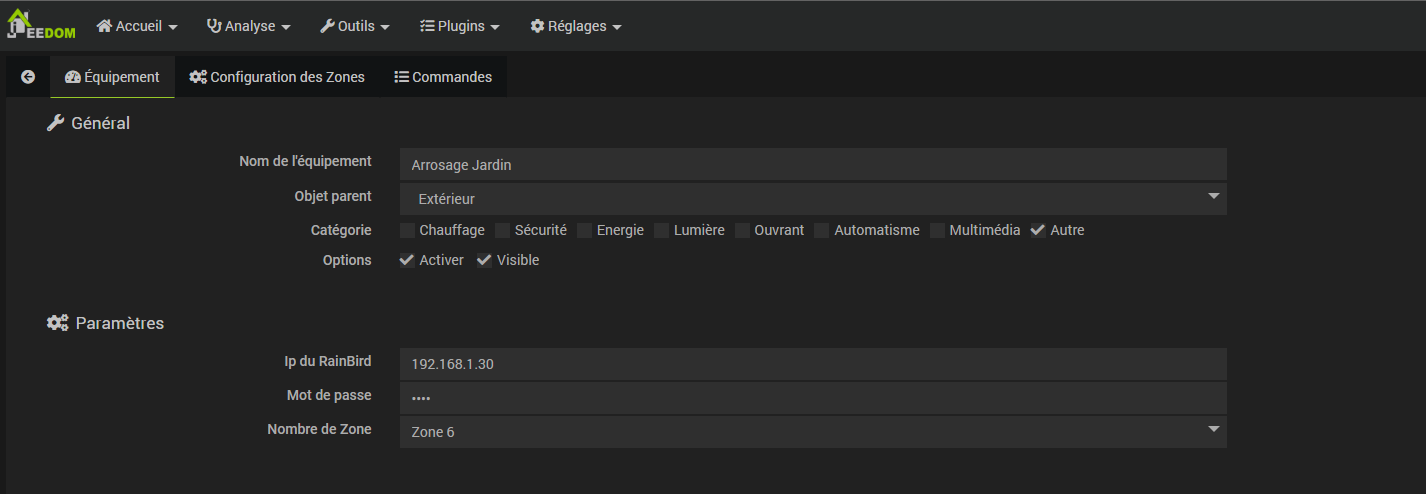Click the gear icon beside Réglages
The width and height of the screenshot is (1426, 494).
537,26
